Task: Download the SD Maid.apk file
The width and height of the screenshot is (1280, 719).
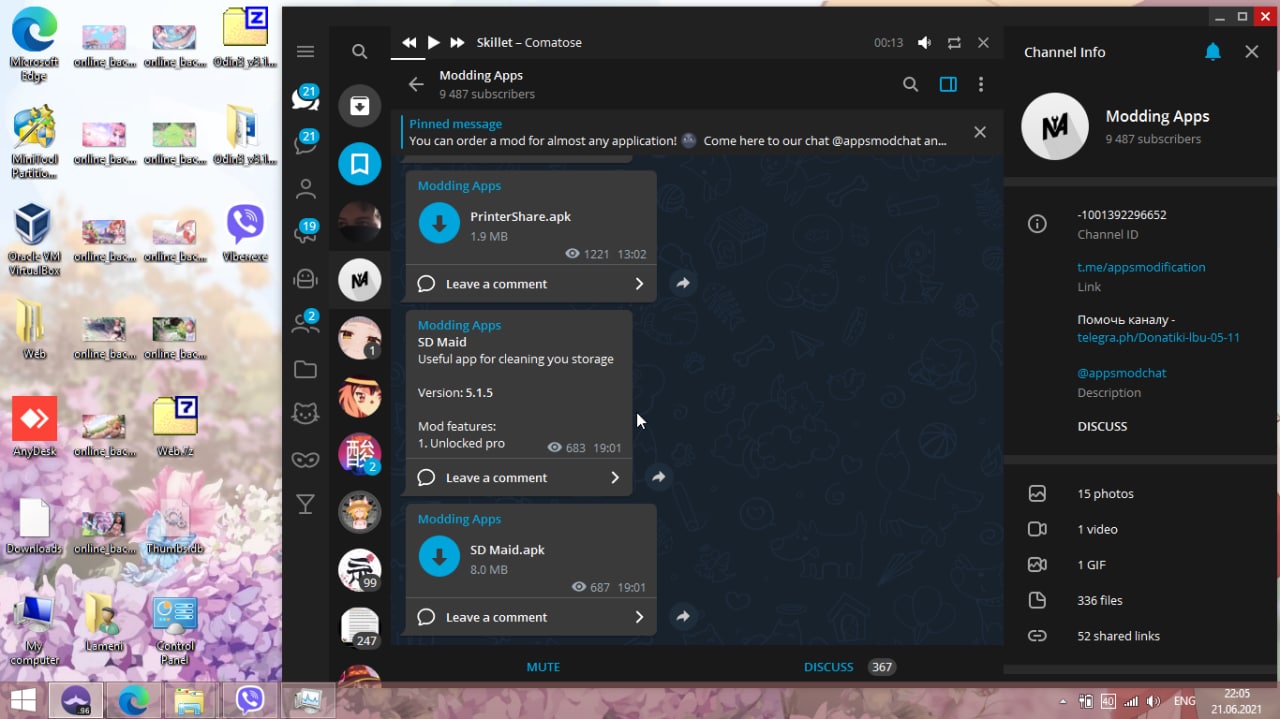Action: pyautogui.click(x=439, y=557)
